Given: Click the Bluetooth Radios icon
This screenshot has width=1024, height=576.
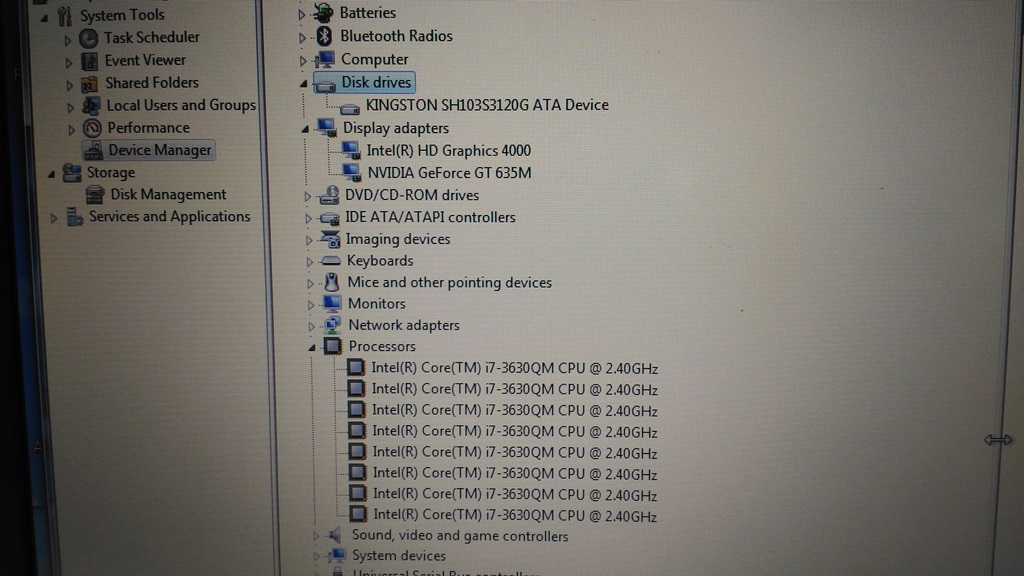Looking at the screenshot, I should (322, 35).
